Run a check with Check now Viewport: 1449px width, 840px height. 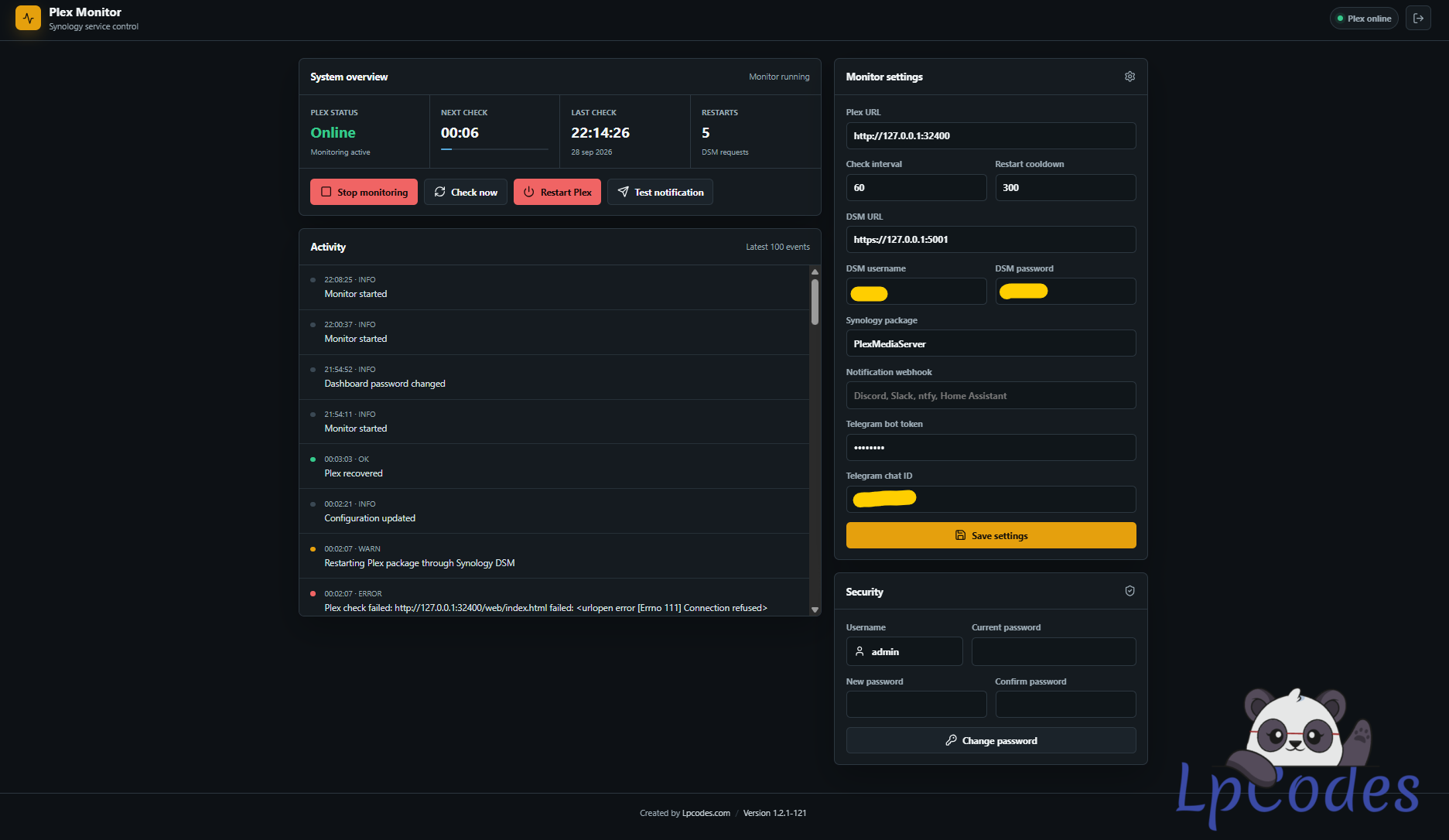[x=466, y=192]
